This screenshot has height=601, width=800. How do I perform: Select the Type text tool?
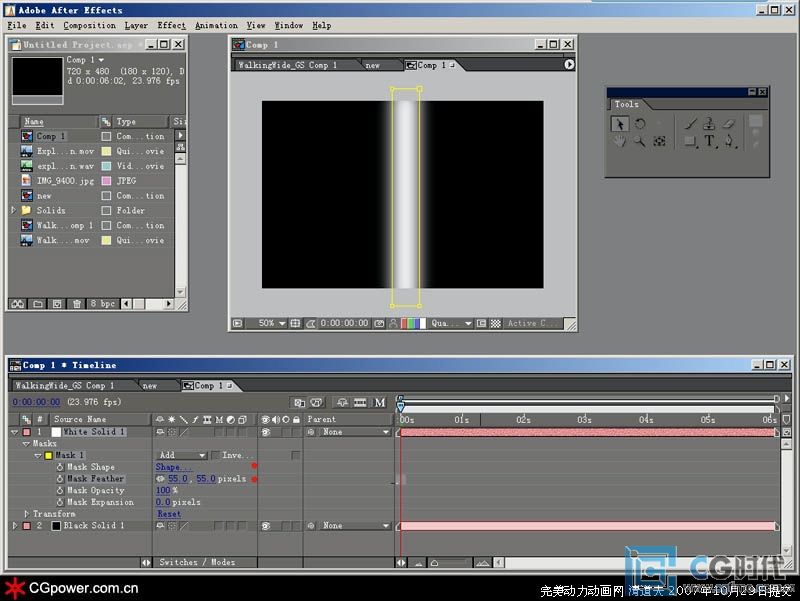709,141
